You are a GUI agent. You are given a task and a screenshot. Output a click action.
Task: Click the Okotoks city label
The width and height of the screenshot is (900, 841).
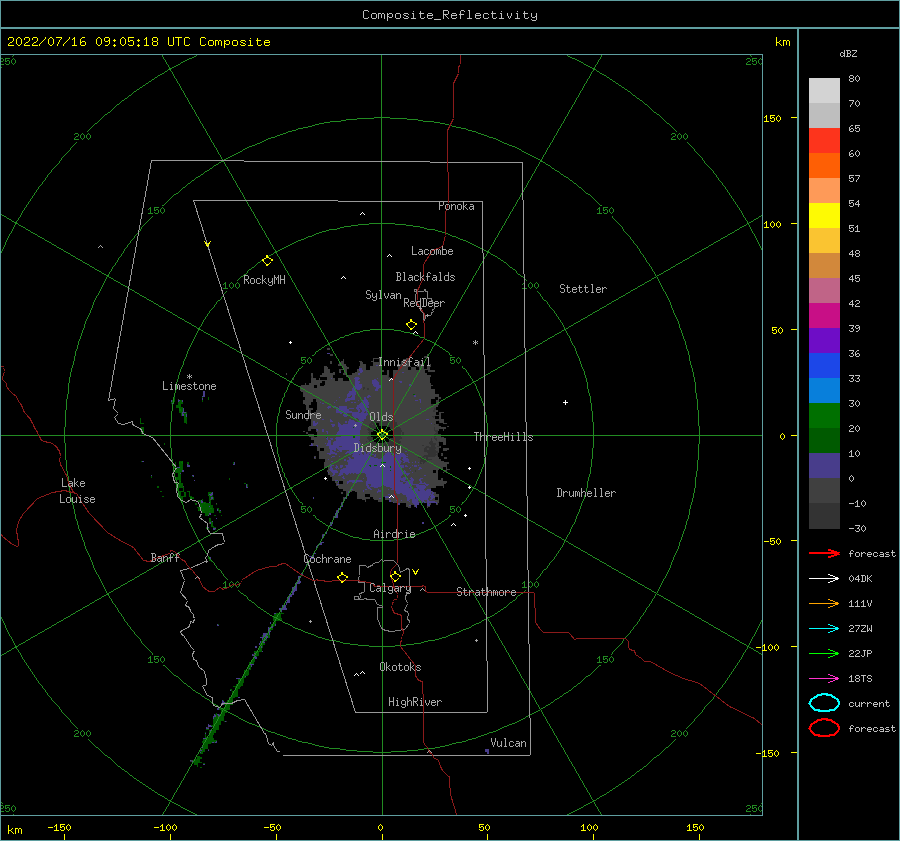tap(400, 668)
